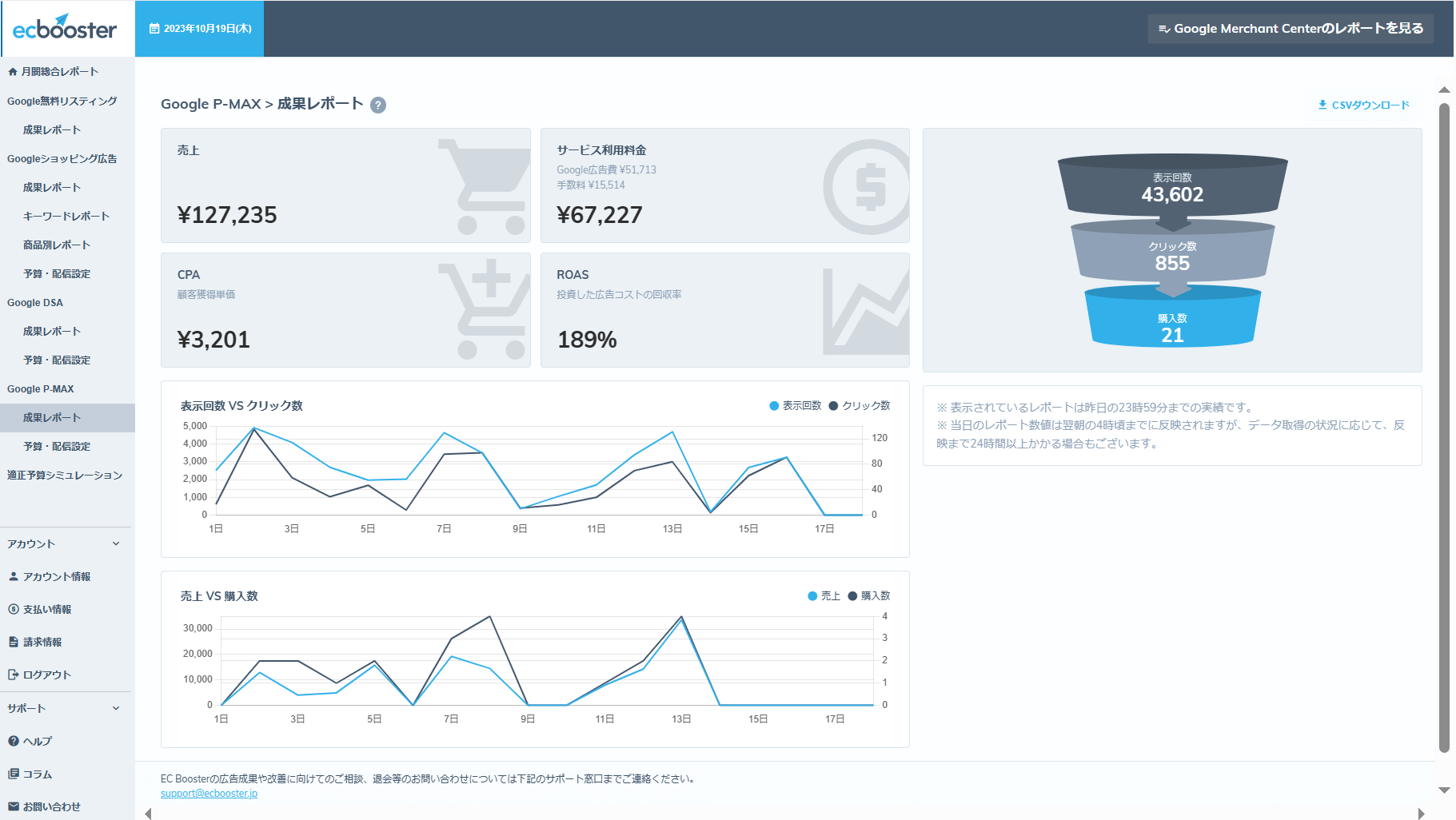Open アカウント情報 person icon

pyautogui.click(x=14, y=576)
